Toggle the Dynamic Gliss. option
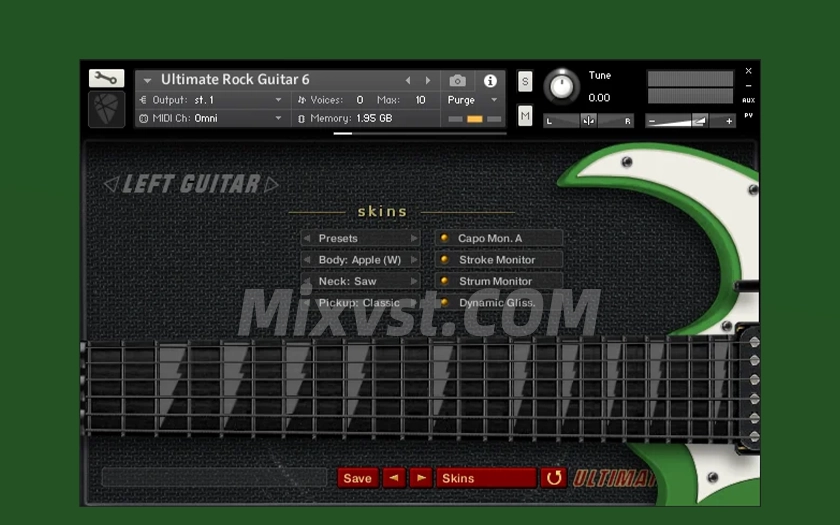The width and height of the screenshot is (840, 525). coord(499,303)
